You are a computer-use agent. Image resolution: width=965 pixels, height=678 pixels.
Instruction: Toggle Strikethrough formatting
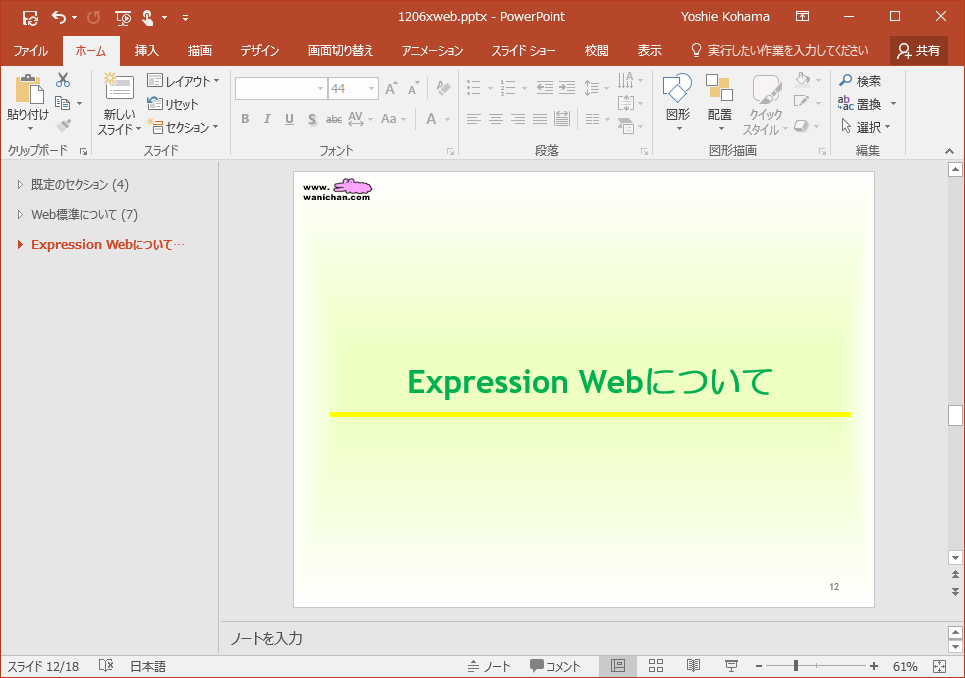click(334, 119)
